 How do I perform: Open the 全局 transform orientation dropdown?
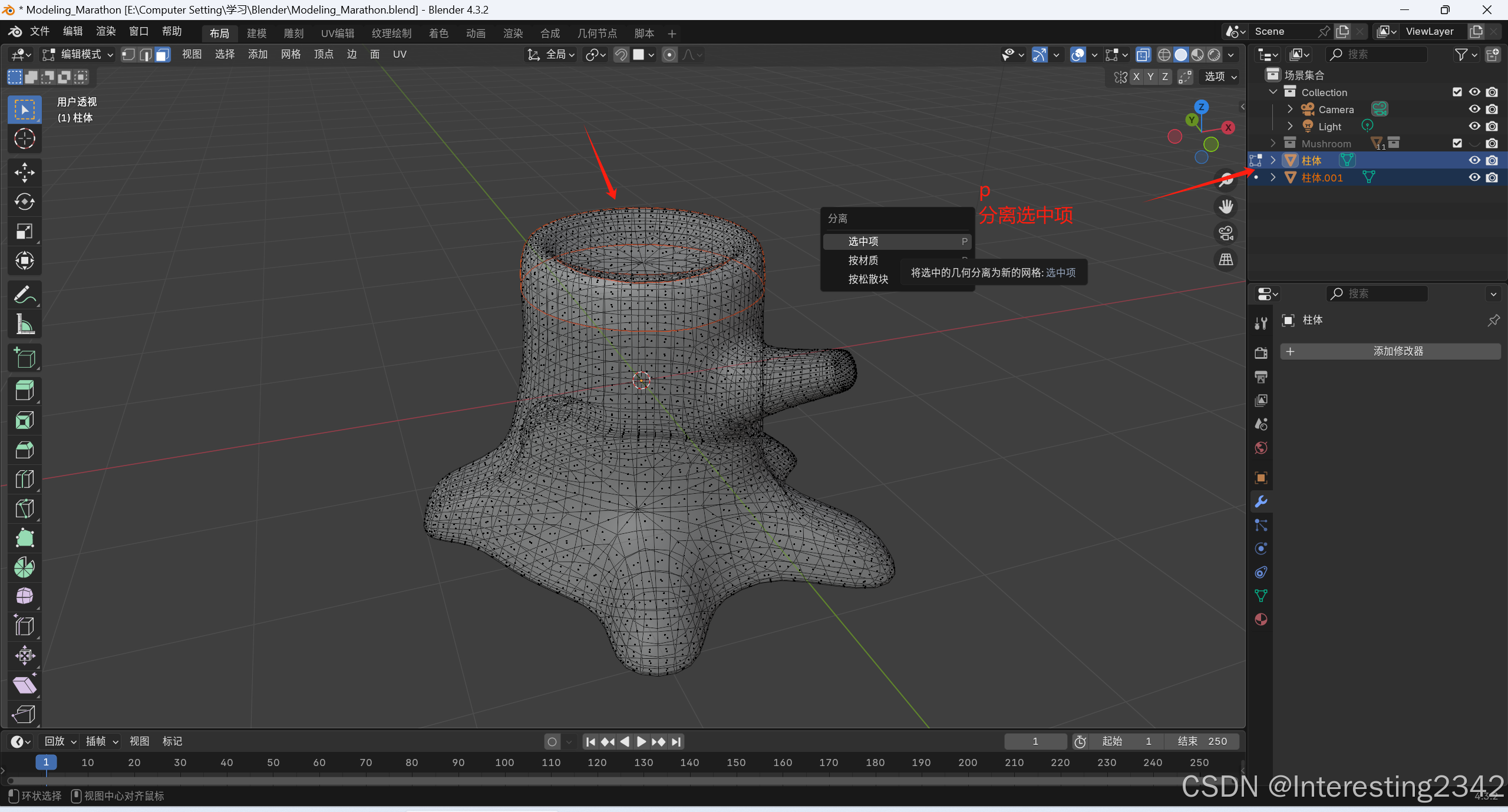point(551,55)
